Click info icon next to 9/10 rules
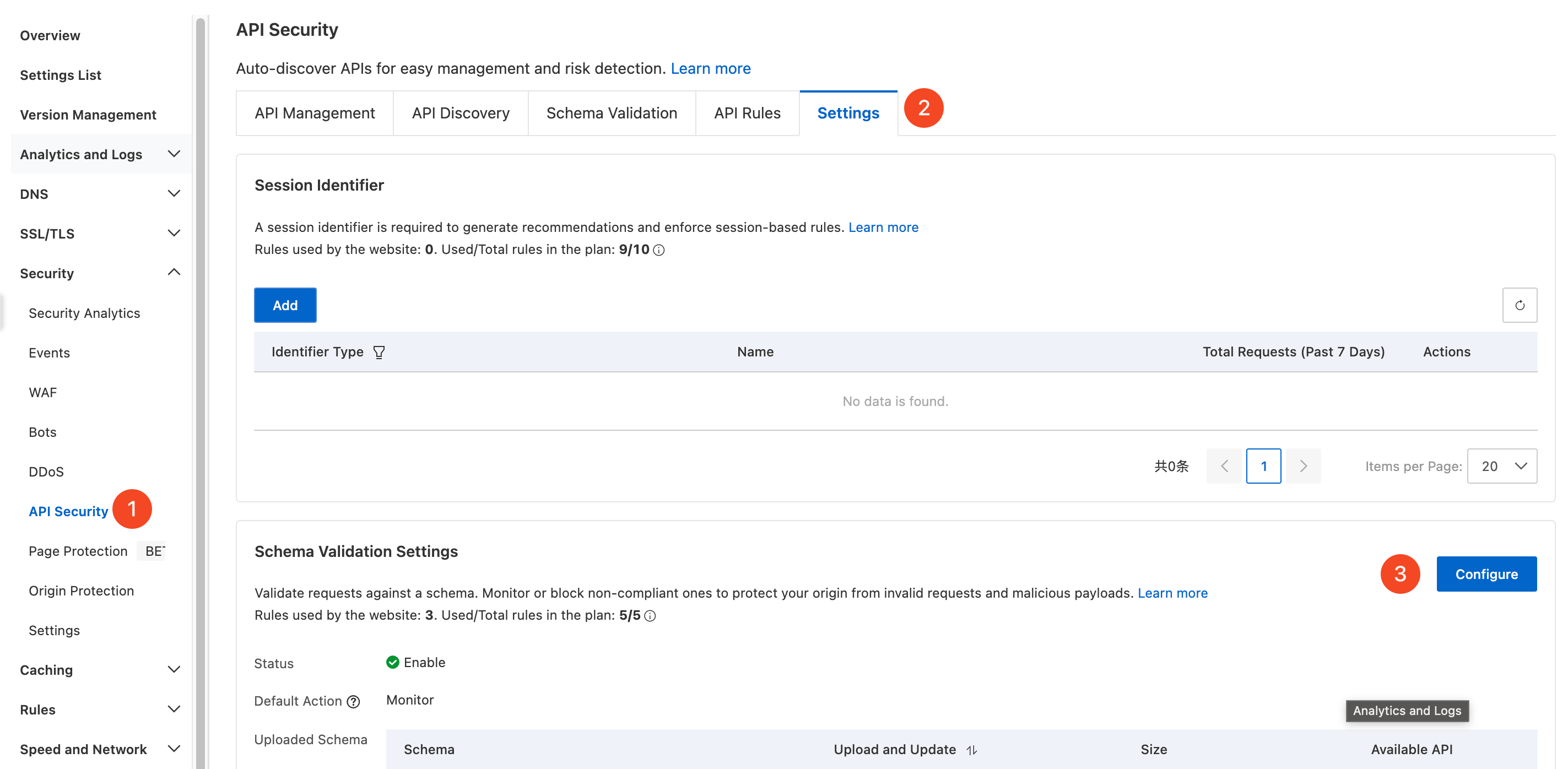1568x769 pixels. pyautogui.click(x=658, y=250)
